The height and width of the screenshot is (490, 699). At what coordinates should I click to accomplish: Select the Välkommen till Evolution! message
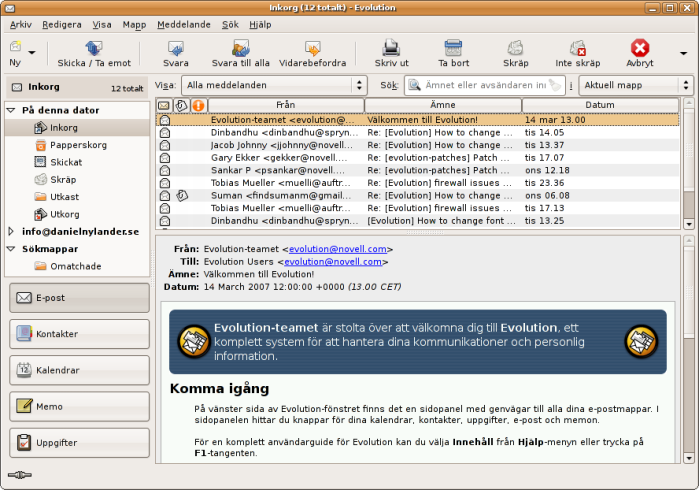tap(418, 120)
